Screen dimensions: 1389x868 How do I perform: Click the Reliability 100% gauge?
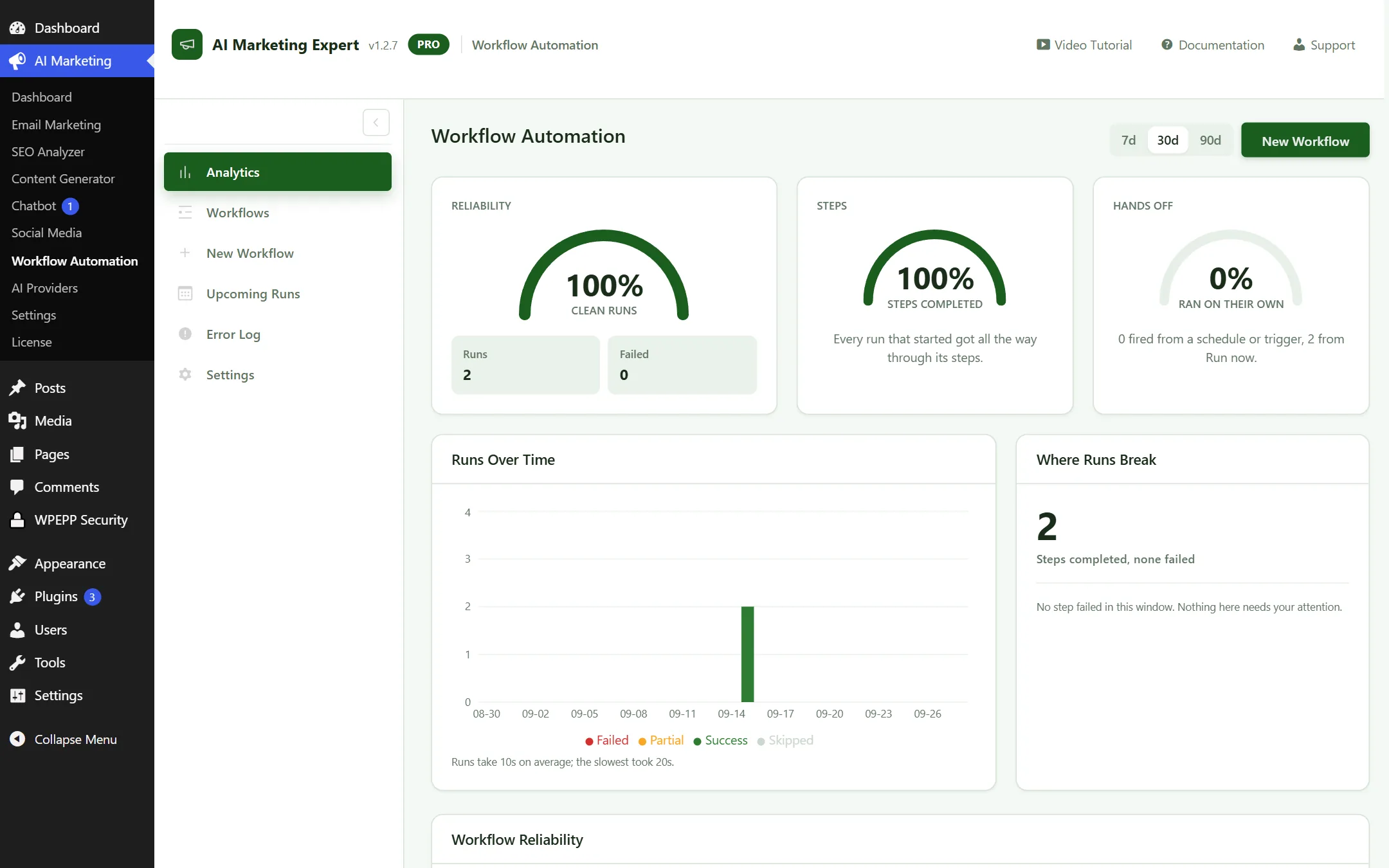604,276
